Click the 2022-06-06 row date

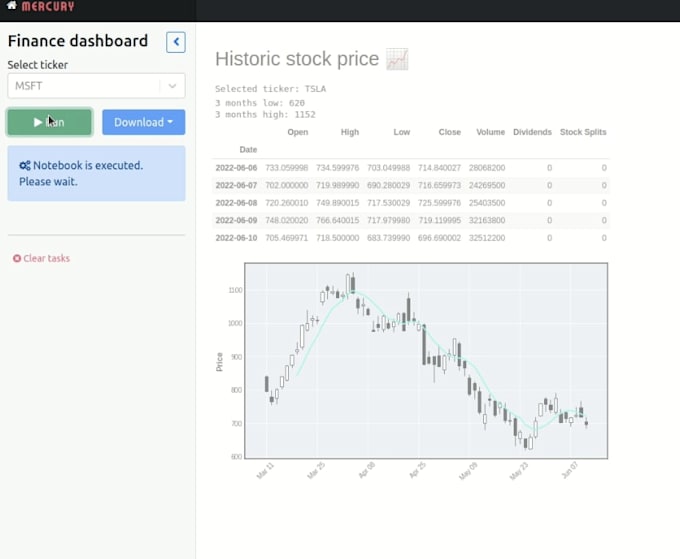[x=236, y=168]
